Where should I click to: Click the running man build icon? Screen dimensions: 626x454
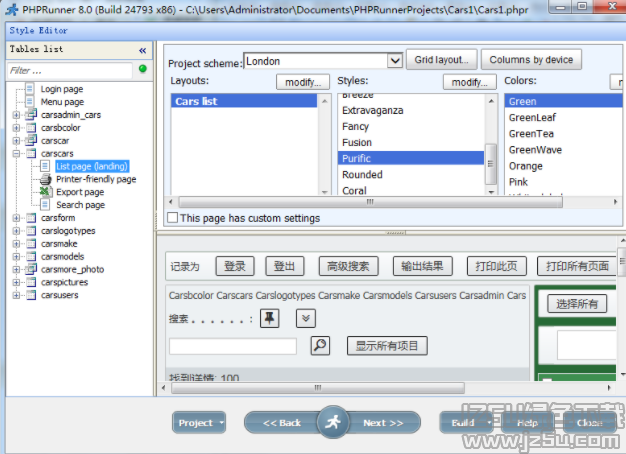[334, 423]
